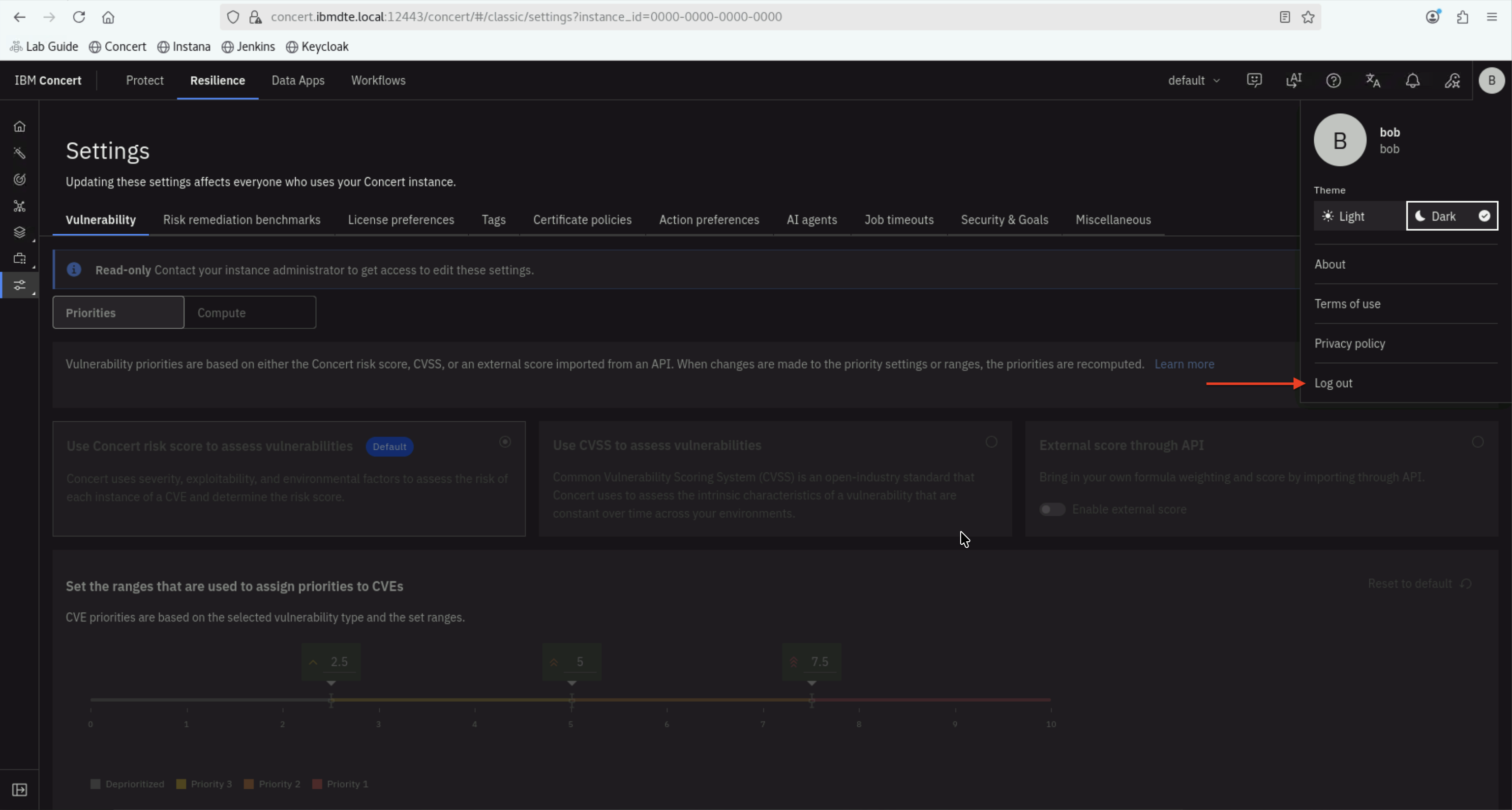Bookmark this page with the star icon

coord(1308,17)
